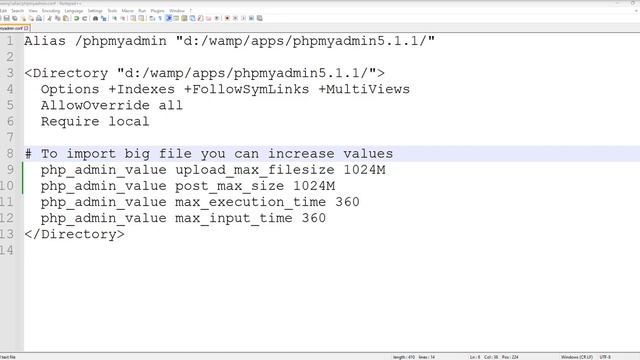Click the 'Alias /phpmyadmin' line of text
This screenshot has height=360, width=640.
(x=230, y=41)
